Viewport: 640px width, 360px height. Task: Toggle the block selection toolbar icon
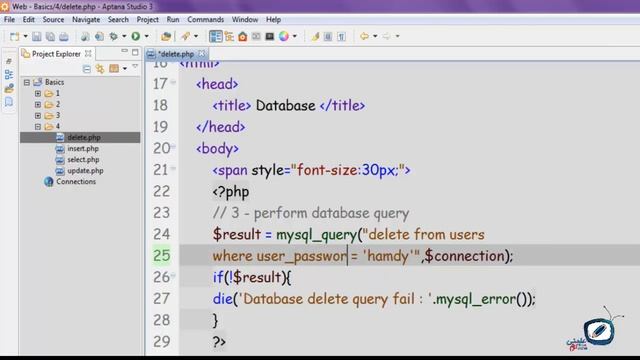328,37
